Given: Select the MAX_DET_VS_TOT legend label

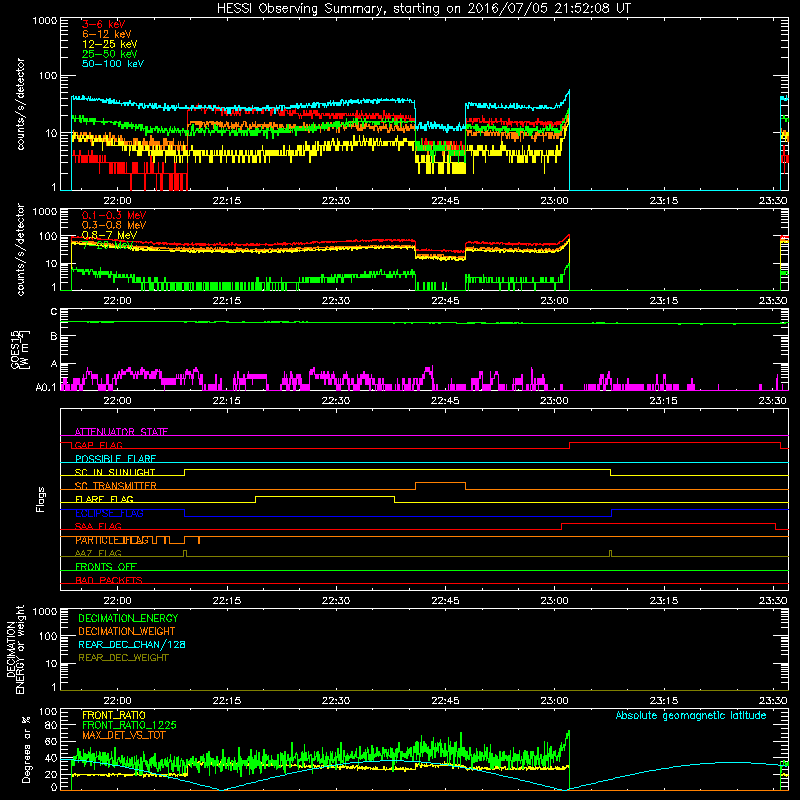Looking at the screenshot, I should pos(123,735).
